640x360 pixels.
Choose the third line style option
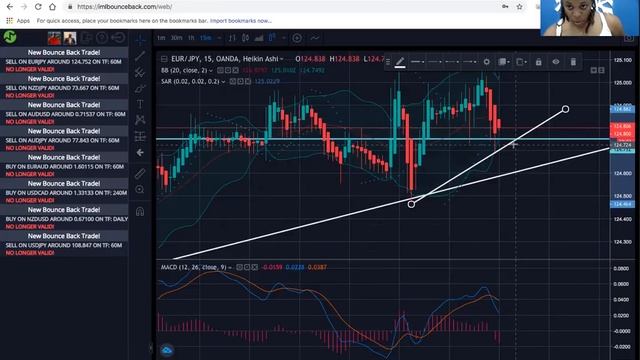pos(452,62)
